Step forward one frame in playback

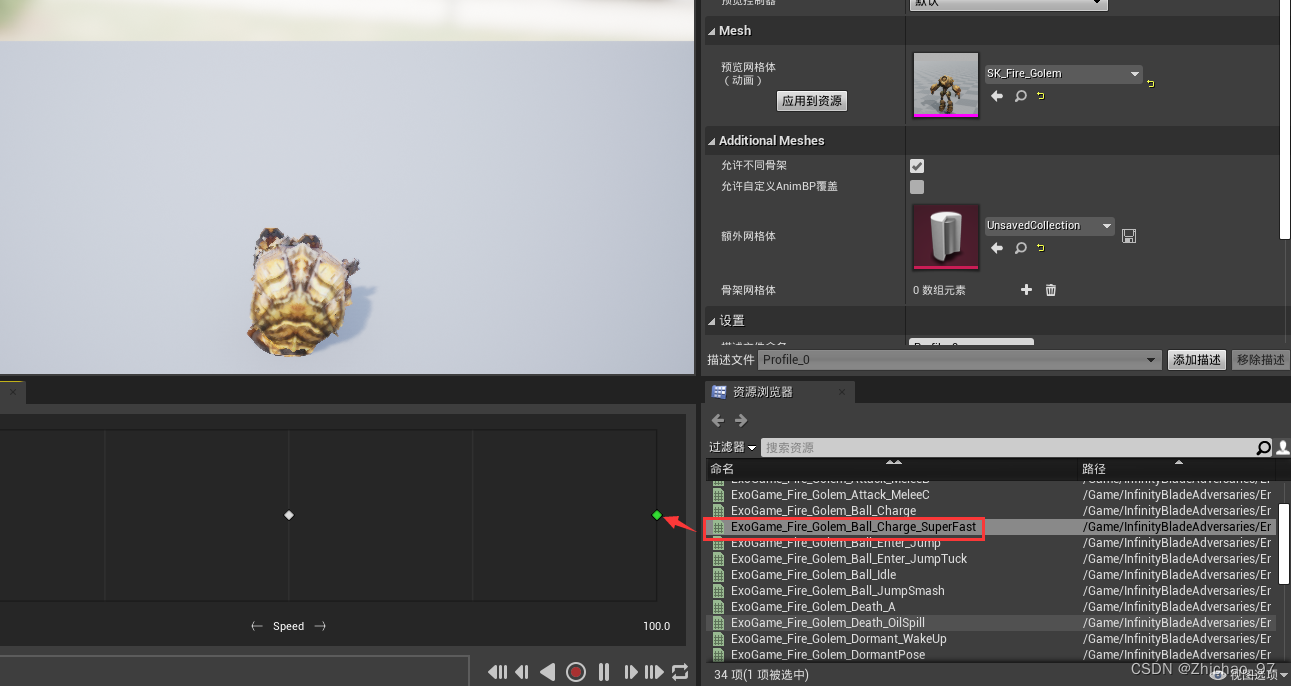coord(631,672)
